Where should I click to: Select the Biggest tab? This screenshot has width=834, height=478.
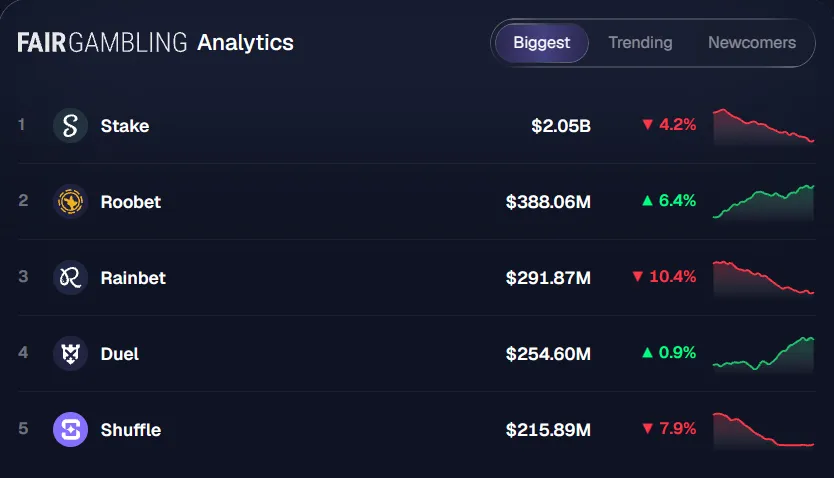pos(541,43)
